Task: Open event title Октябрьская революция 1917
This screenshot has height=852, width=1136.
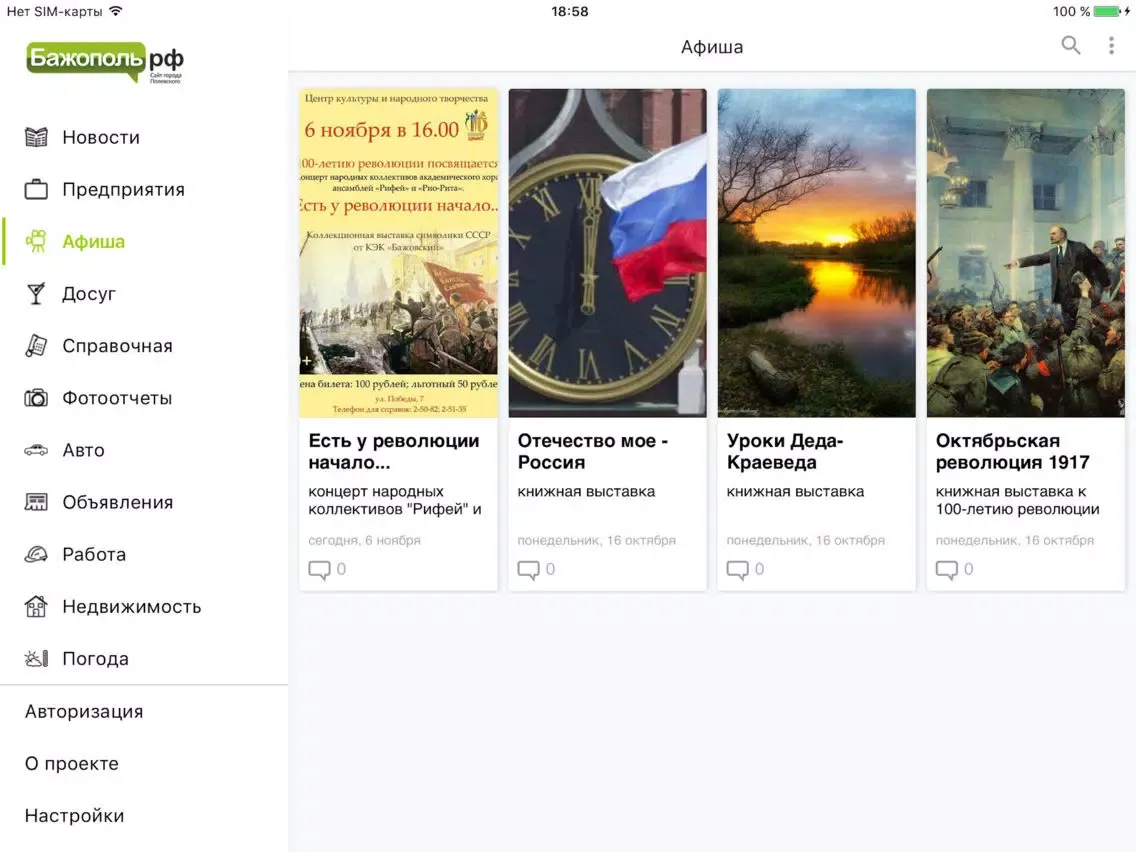Action: pyautogui.click(x=1013, y=451)
